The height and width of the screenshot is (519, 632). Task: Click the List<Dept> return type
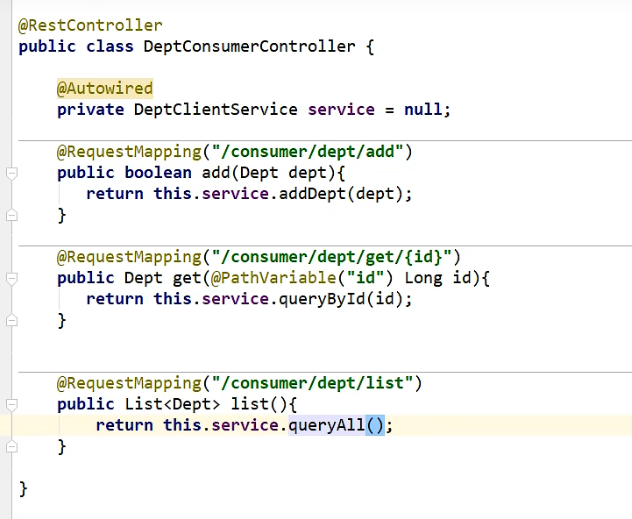click(173, 404)
